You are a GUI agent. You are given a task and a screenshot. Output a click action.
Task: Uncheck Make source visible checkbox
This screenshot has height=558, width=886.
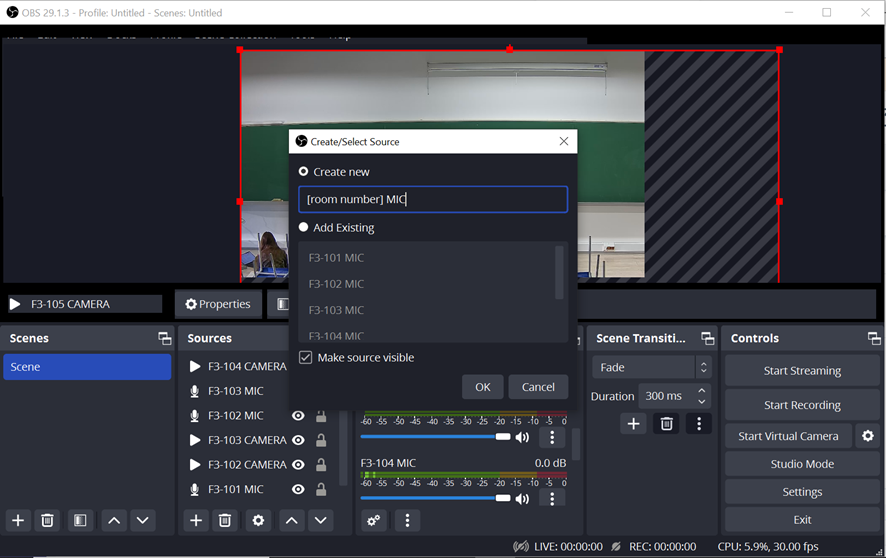306,358
